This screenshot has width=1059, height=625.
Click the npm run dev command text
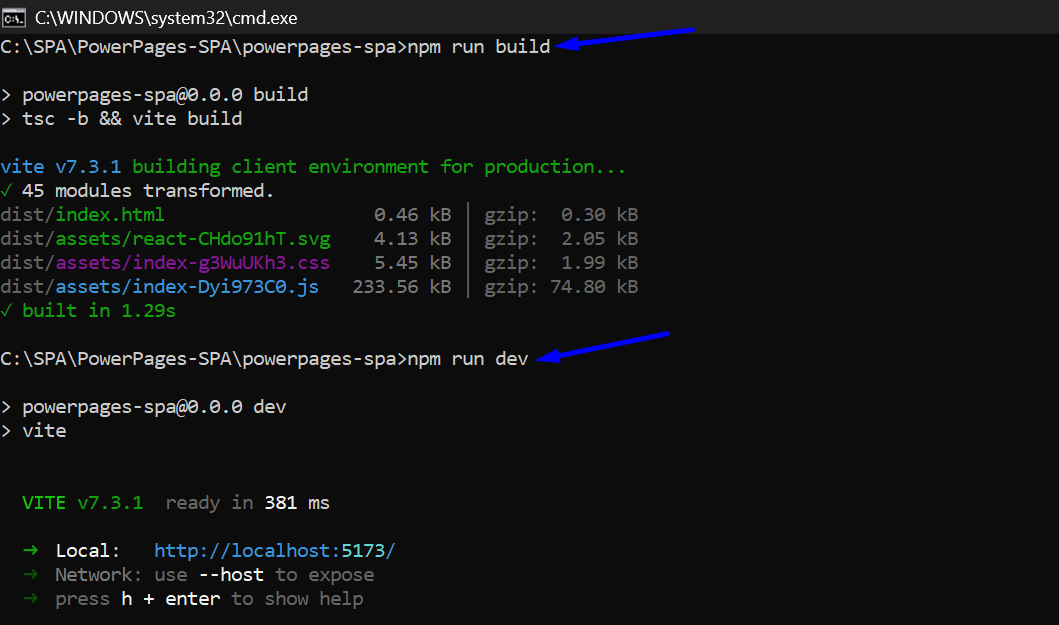coord(468,359)
